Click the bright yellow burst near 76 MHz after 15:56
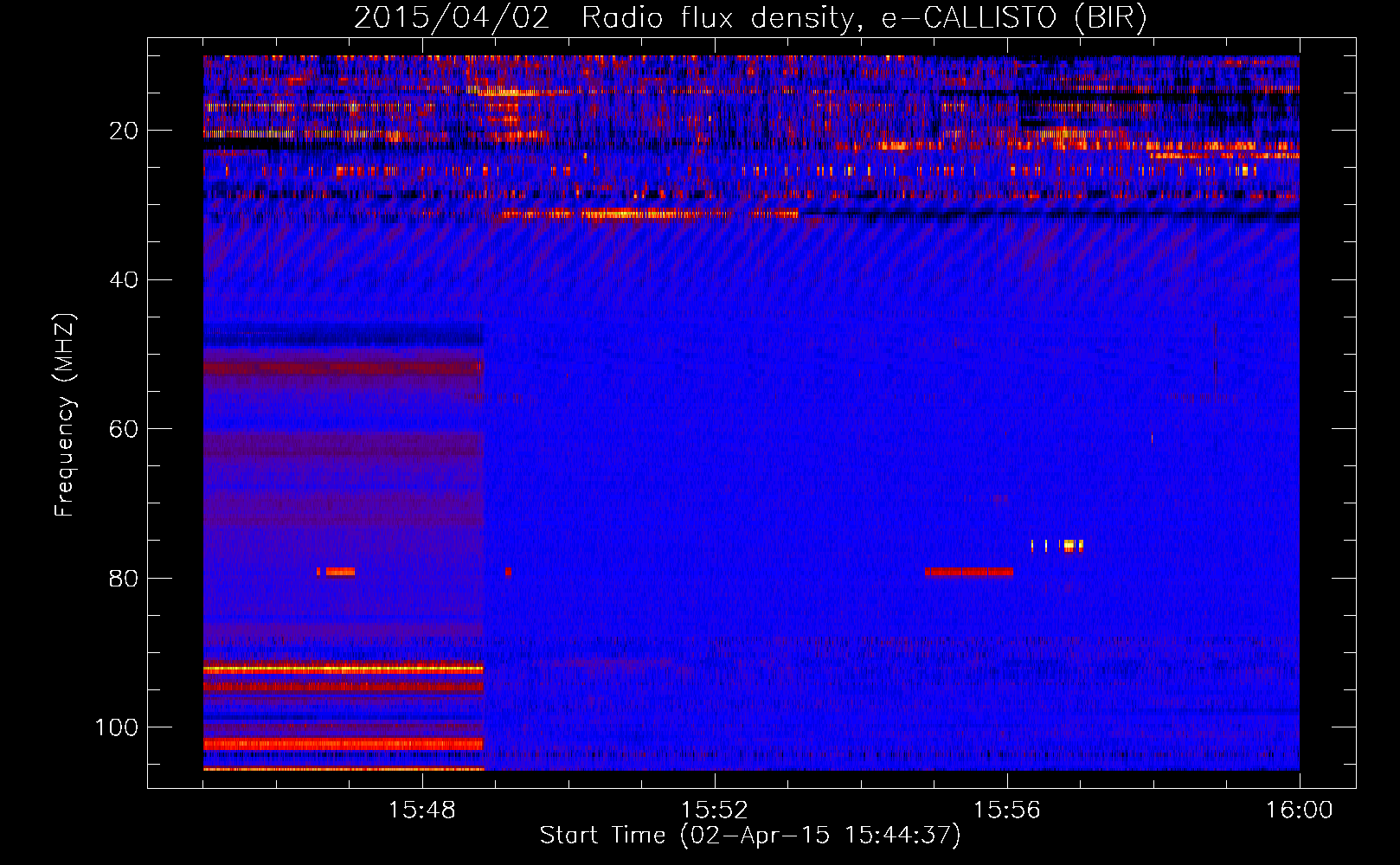The height and width of the screenshot is (865, 1400). (x=1069, y=545)
